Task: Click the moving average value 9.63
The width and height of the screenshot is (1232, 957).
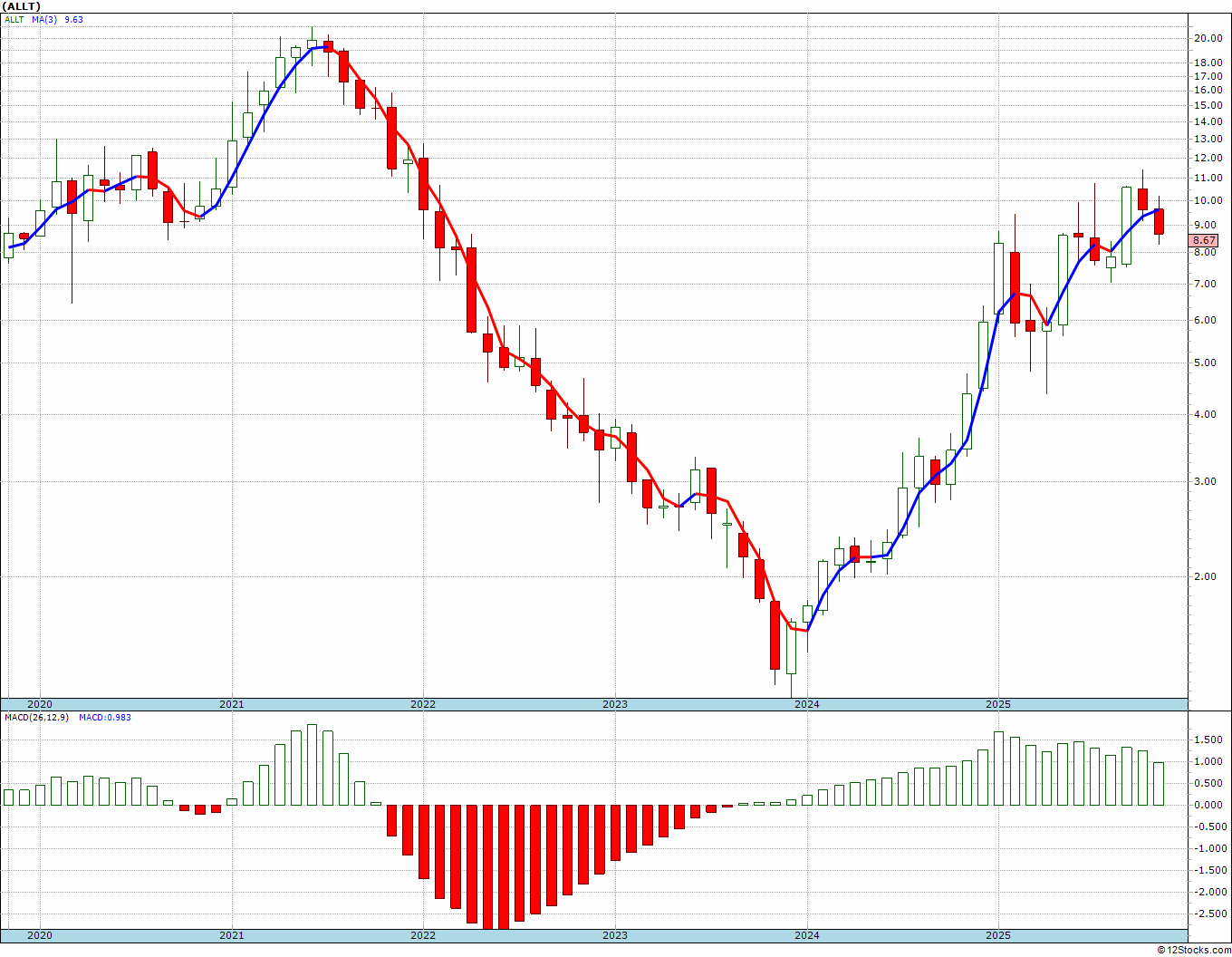Action: click(x=73, y=19)
